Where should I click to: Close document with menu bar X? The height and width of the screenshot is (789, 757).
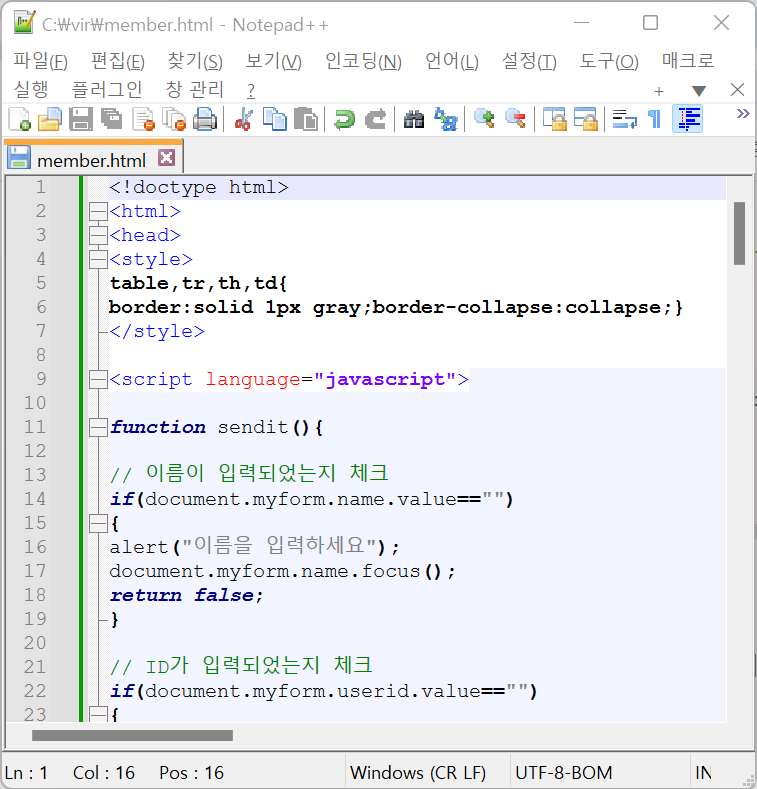click(x=737, y=90)
